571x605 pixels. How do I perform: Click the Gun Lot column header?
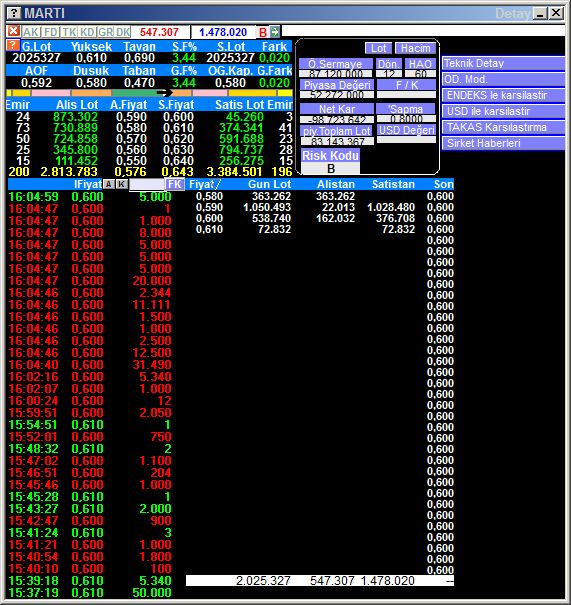[269, 184]
